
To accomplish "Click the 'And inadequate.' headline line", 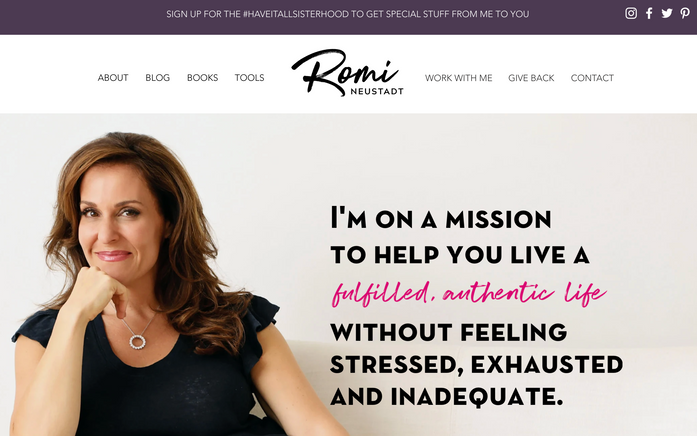I will 447,397.
